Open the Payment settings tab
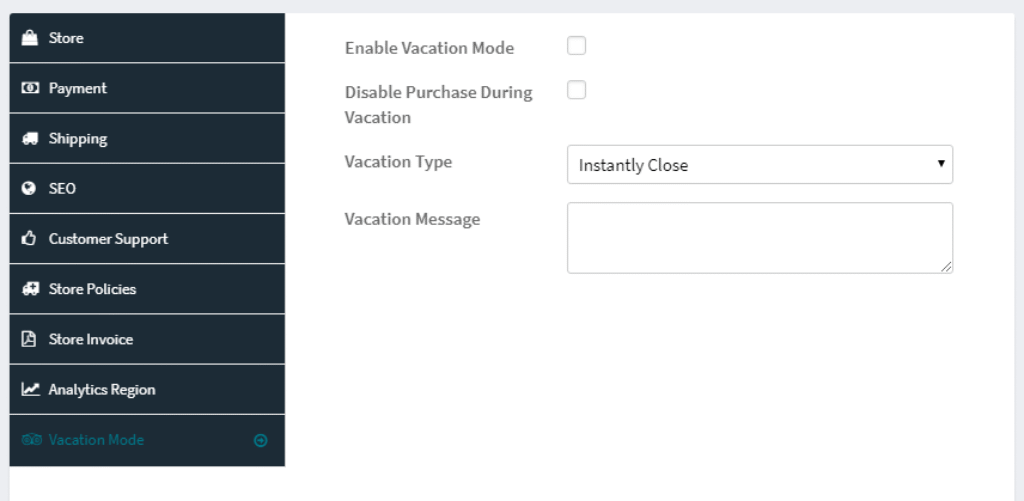1024x501 pixels. pyautogui.click(x=147, y=88)
